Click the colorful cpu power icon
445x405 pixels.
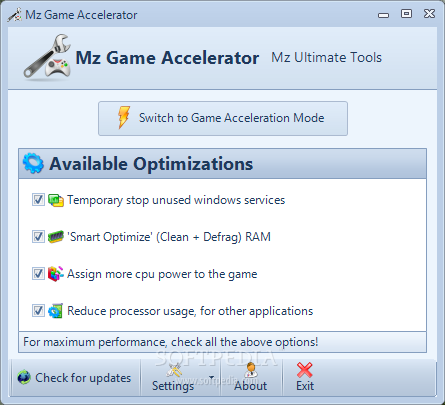pos(56,274)
